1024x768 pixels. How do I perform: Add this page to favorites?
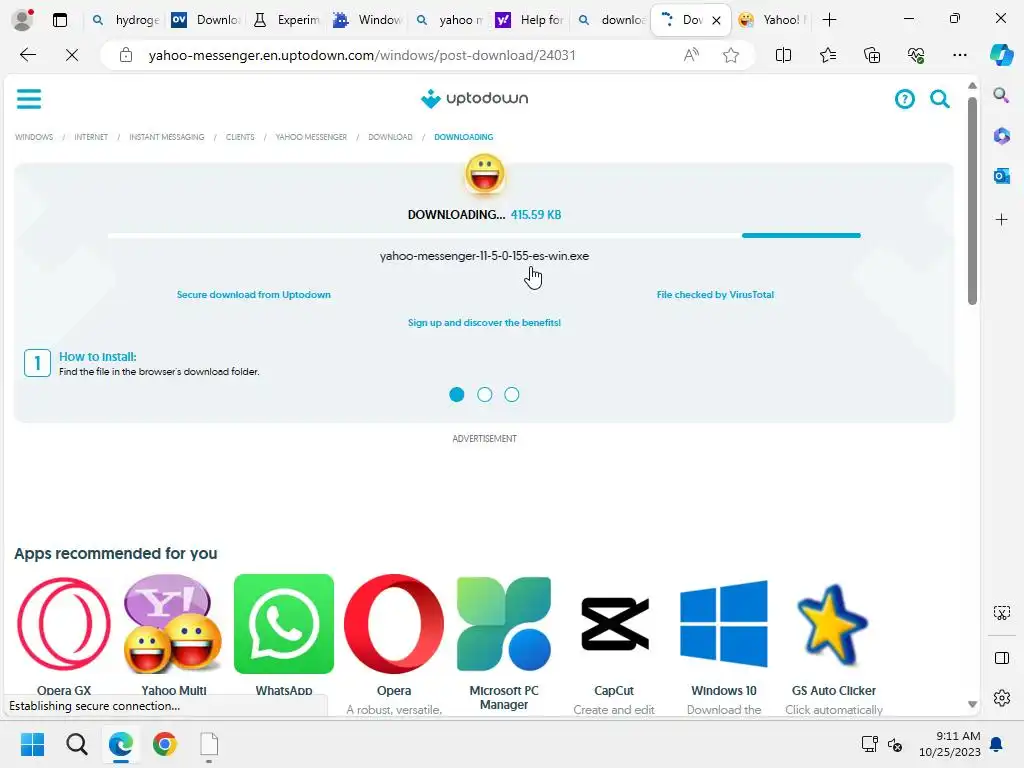click(x=731, y=55)
